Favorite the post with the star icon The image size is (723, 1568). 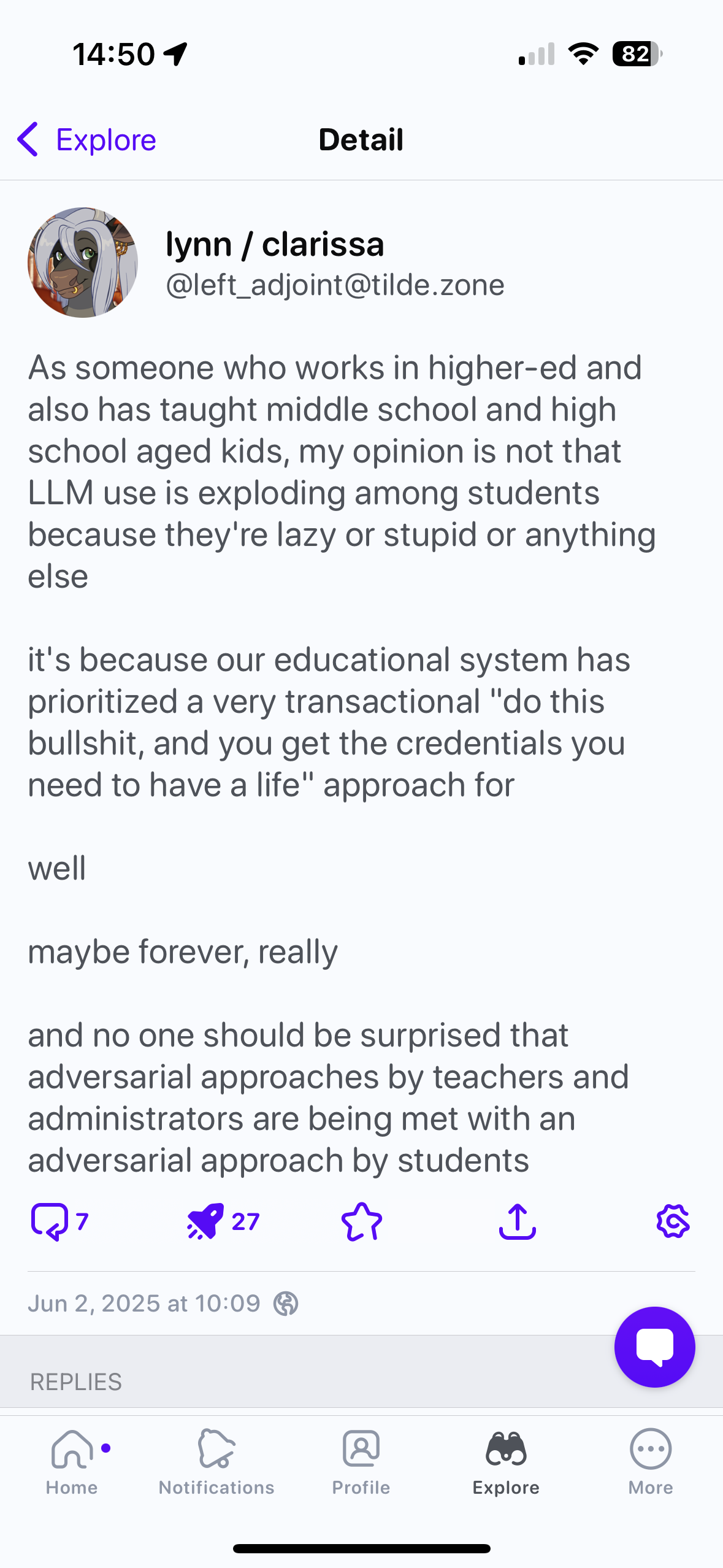coord(361,1221)
